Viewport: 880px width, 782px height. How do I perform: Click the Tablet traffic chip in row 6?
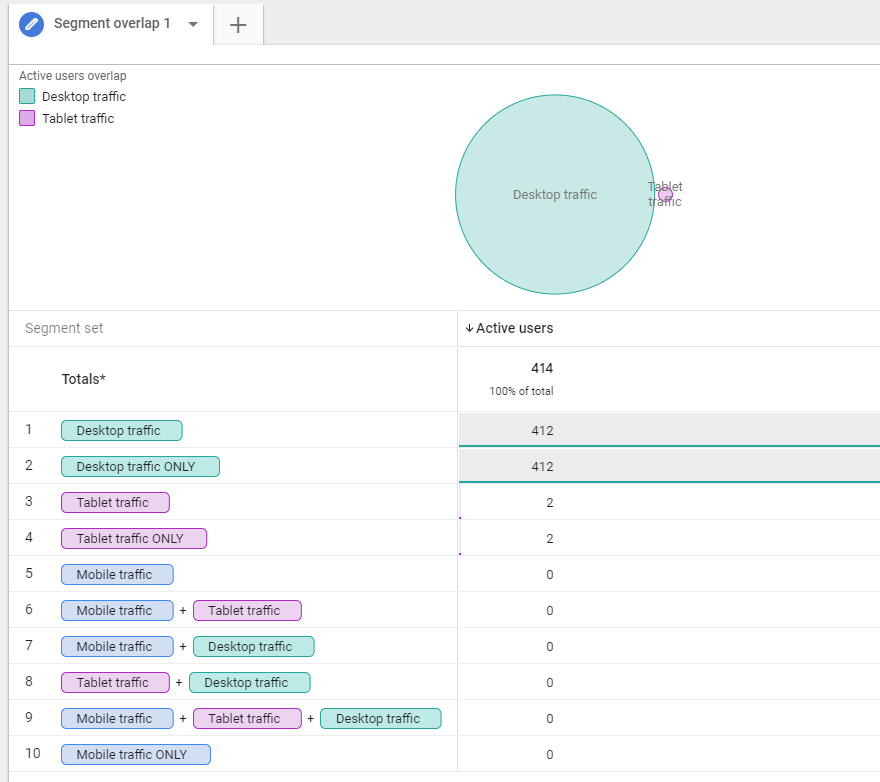(x=247, y=611)
